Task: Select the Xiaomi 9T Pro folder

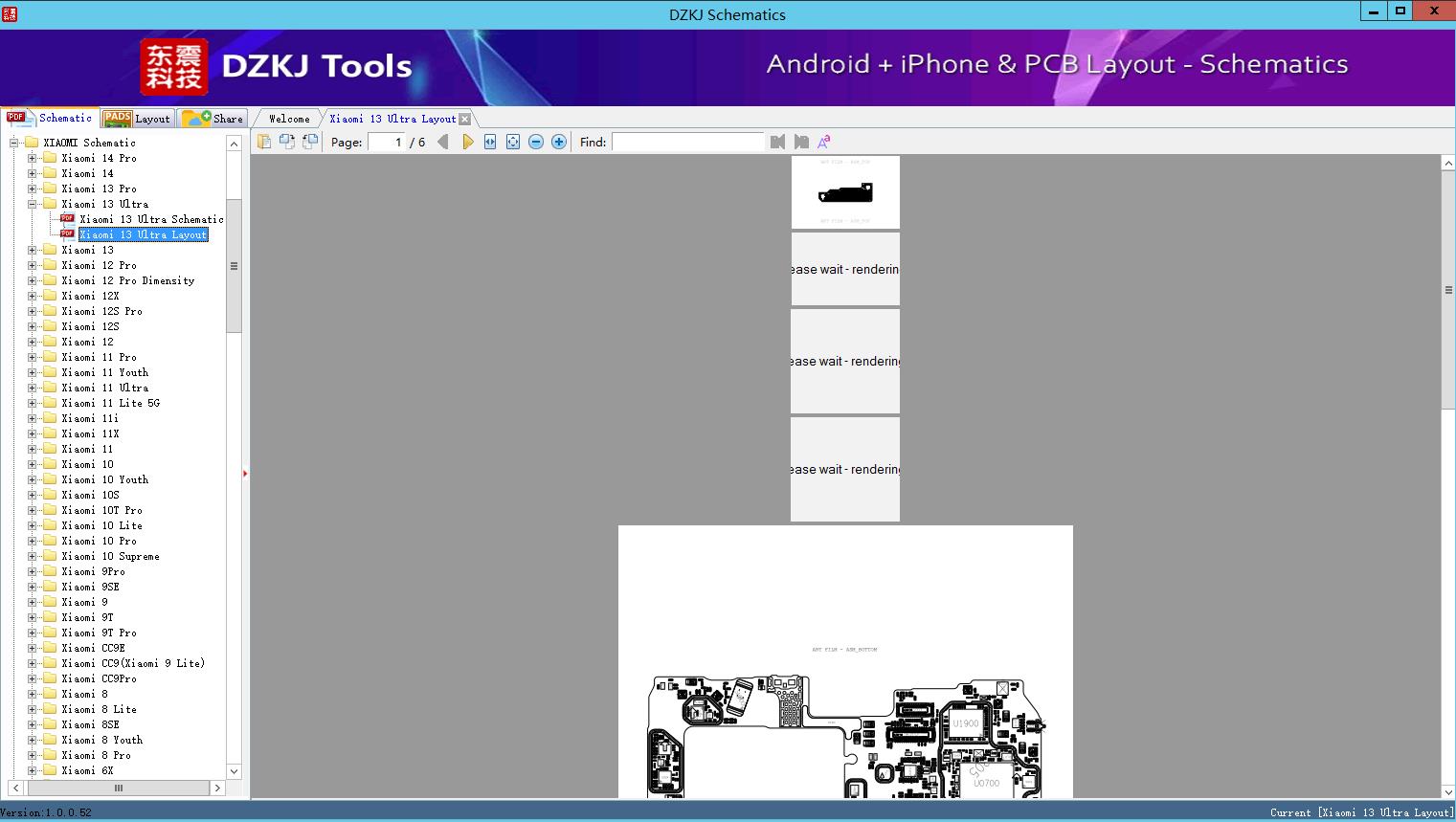Action: (x=100, y=633)
